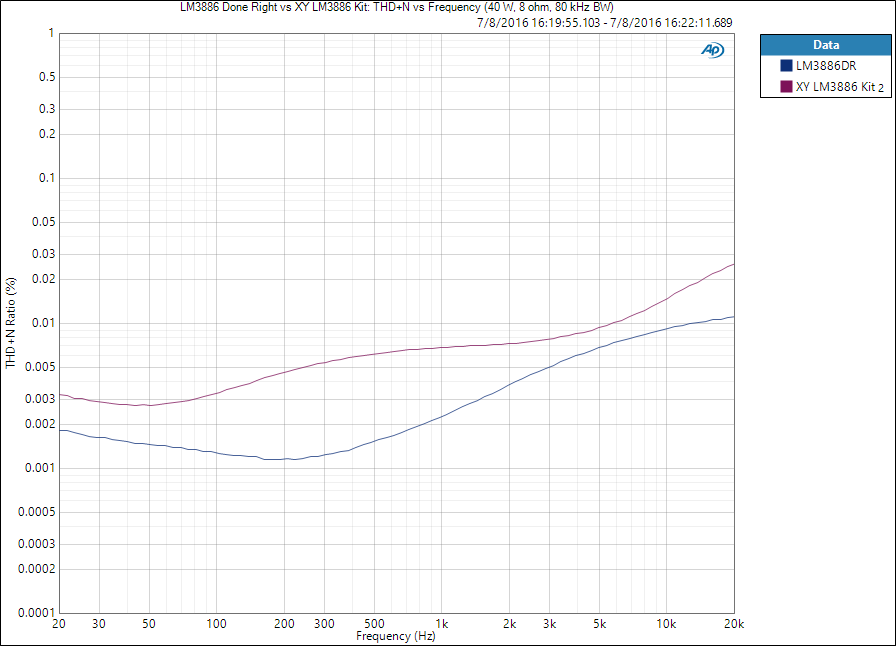Click the 0.005 value on vertical axis
This screenshot has width=896, height=646.
(x=41, y=367)
